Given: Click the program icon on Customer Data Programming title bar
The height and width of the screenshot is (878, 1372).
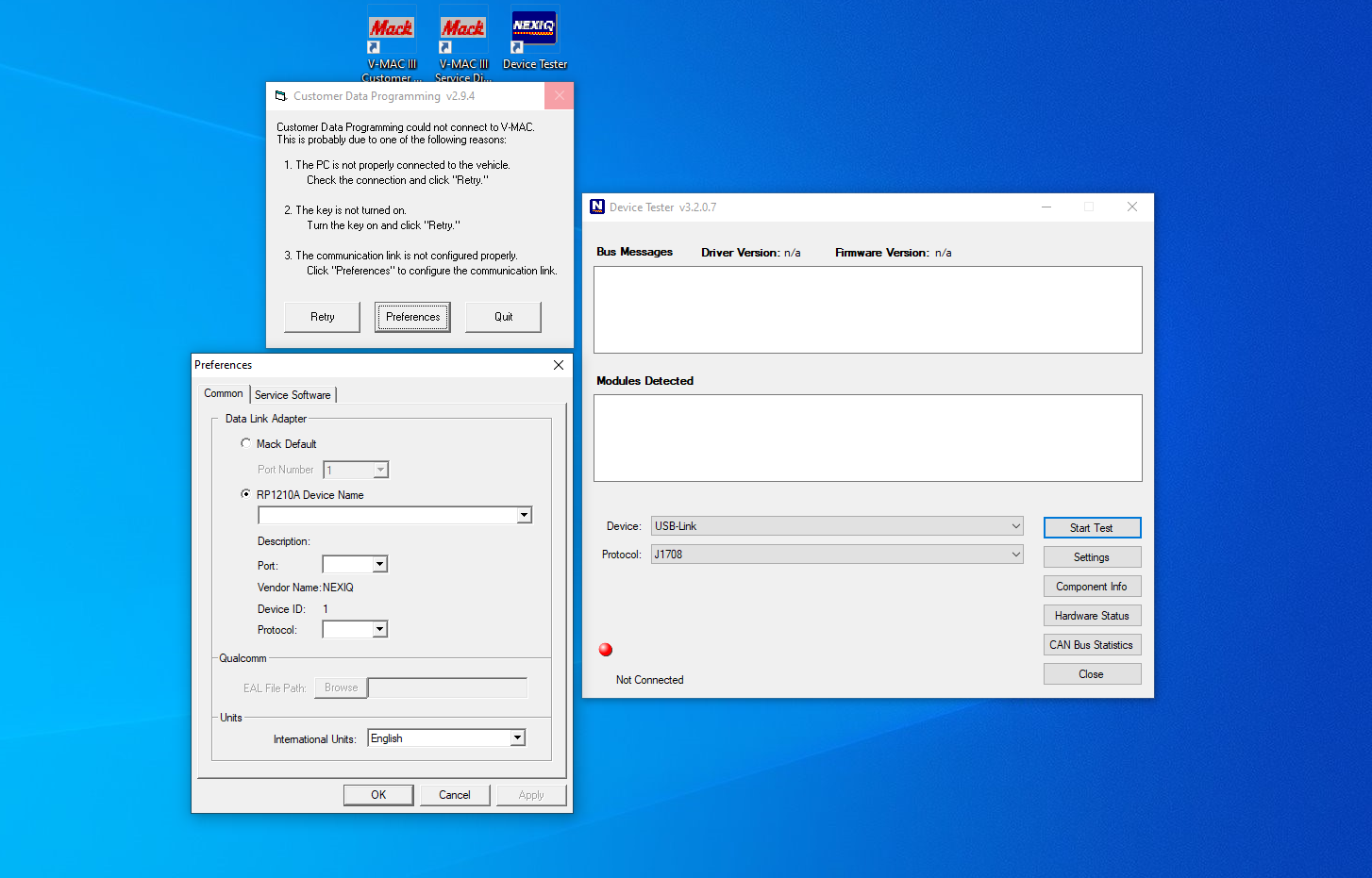Looking at the screenshot, I should [x=281, y=95].
